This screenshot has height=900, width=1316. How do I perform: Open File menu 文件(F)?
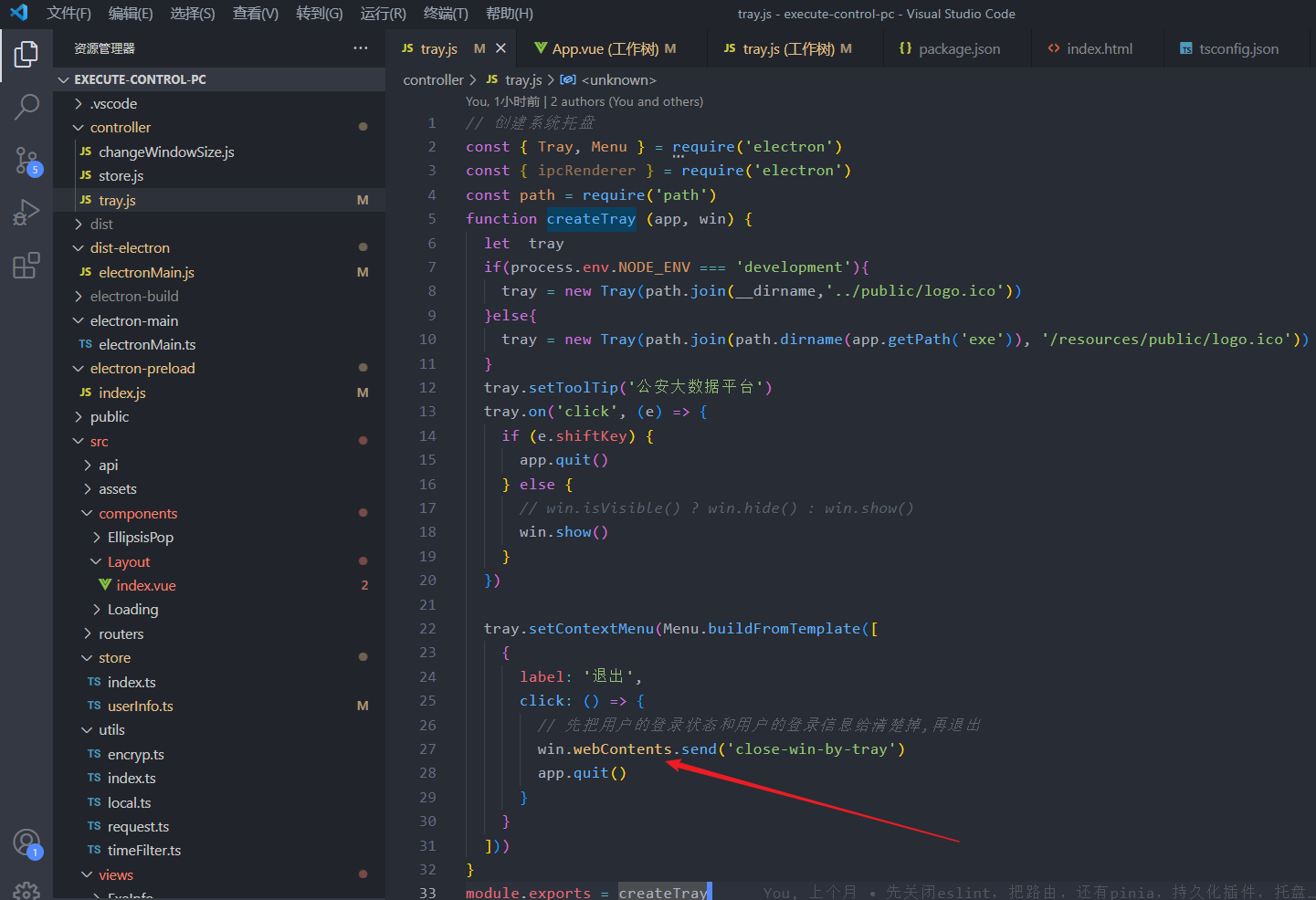[x=68, y=14]
